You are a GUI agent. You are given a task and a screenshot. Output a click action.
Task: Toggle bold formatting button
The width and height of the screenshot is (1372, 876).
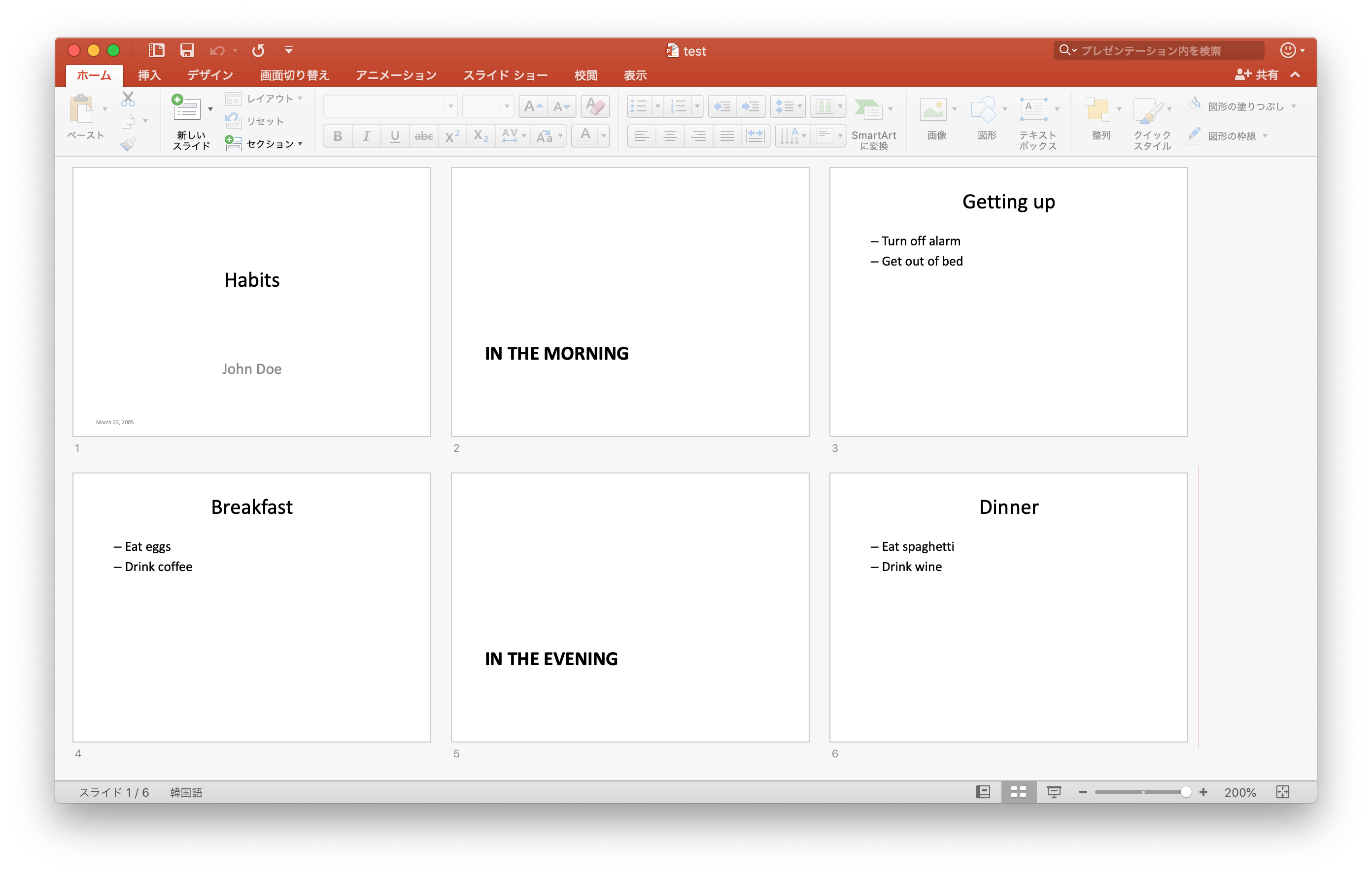click(338, 136)
